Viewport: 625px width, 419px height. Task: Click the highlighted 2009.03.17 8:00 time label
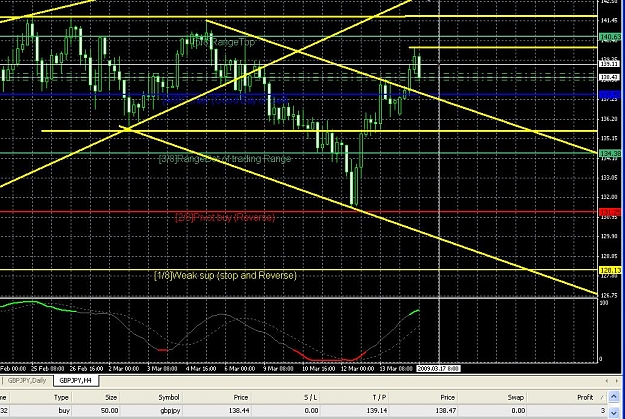pyautogui.click(x=438, y=368)
